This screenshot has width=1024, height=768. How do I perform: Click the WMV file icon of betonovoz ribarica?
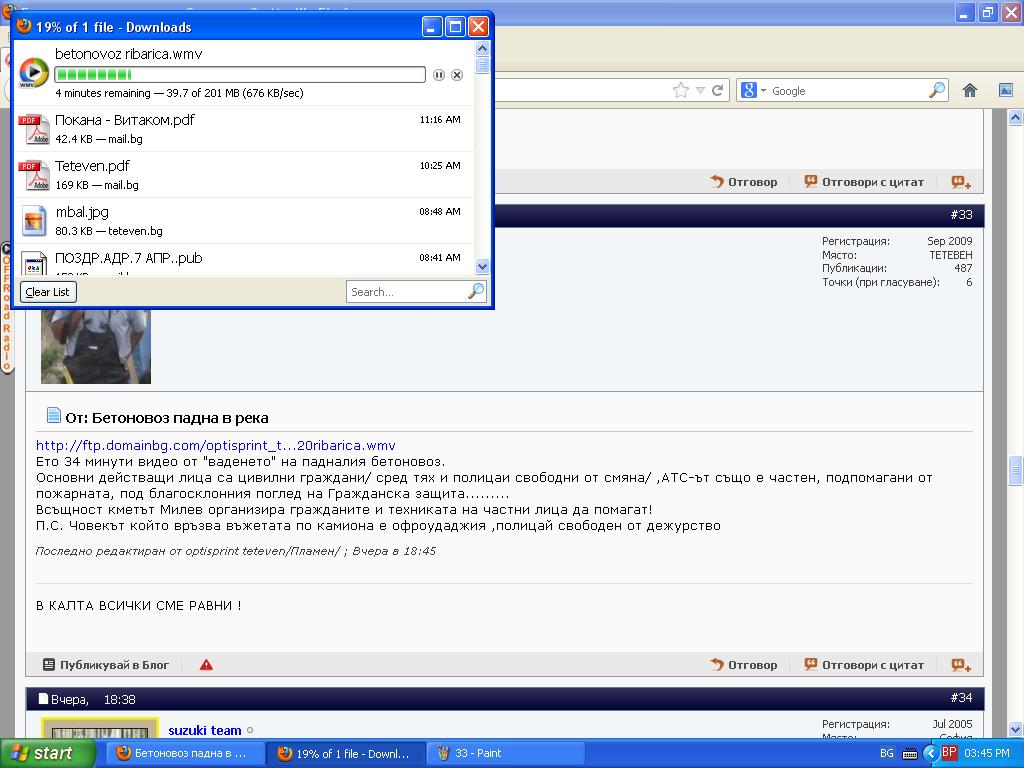tap(34, 72)
